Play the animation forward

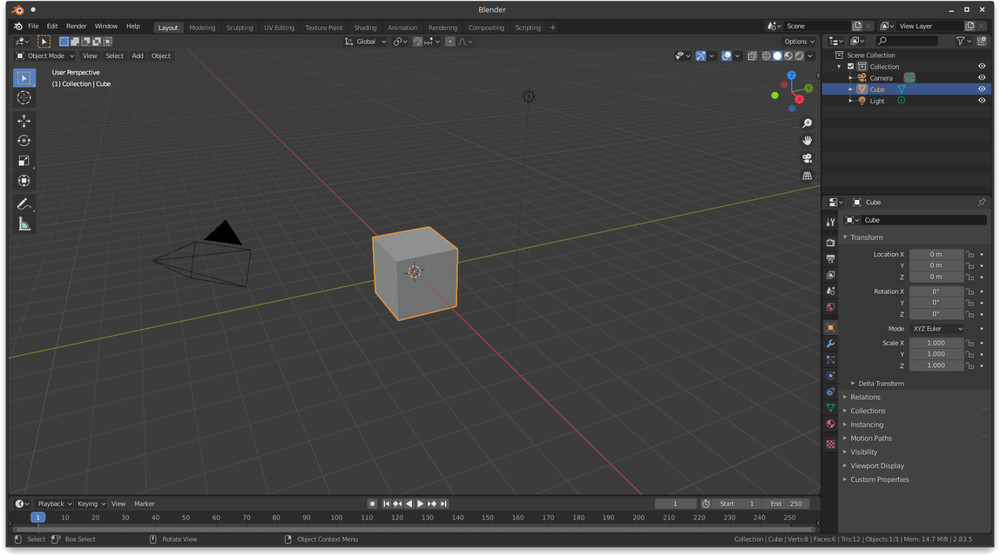[x=420, y=504]
